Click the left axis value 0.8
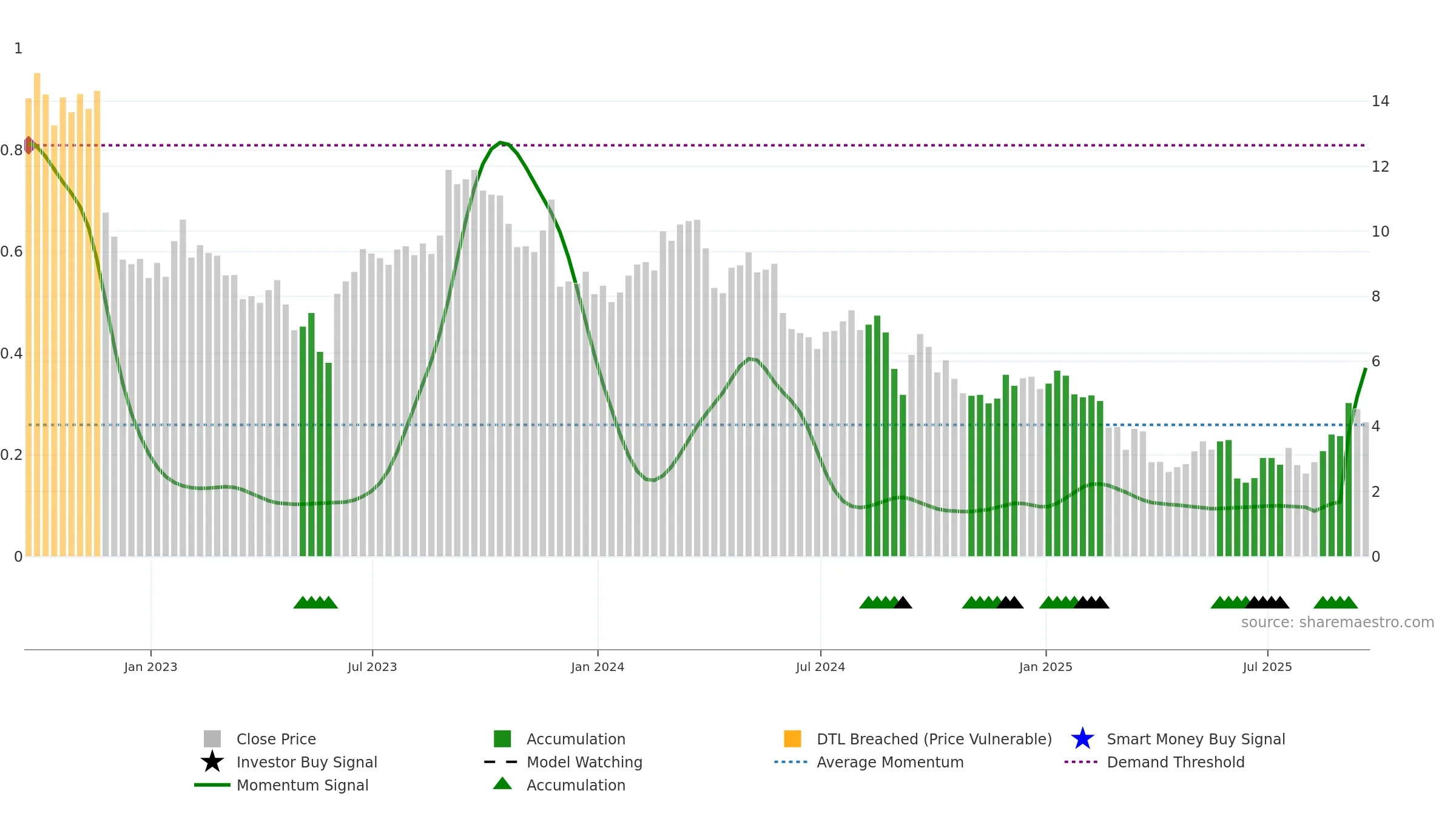 point(11,150)
